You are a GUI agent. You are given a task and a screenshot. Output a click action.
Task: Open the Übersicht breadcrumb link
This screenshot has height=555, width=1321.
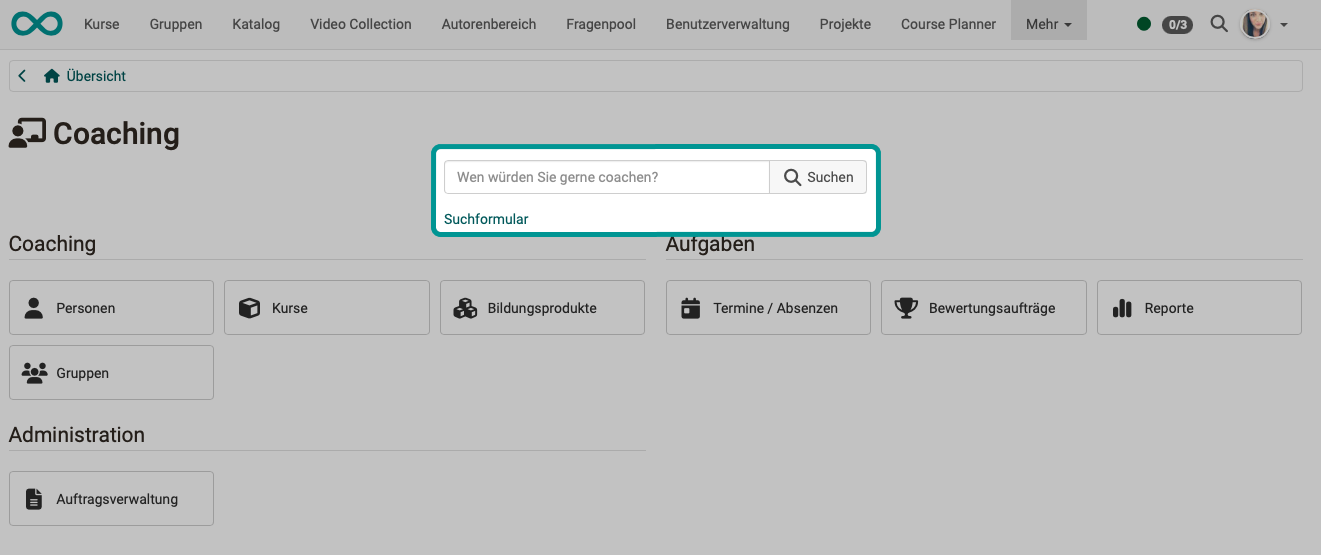coord(96,76)
